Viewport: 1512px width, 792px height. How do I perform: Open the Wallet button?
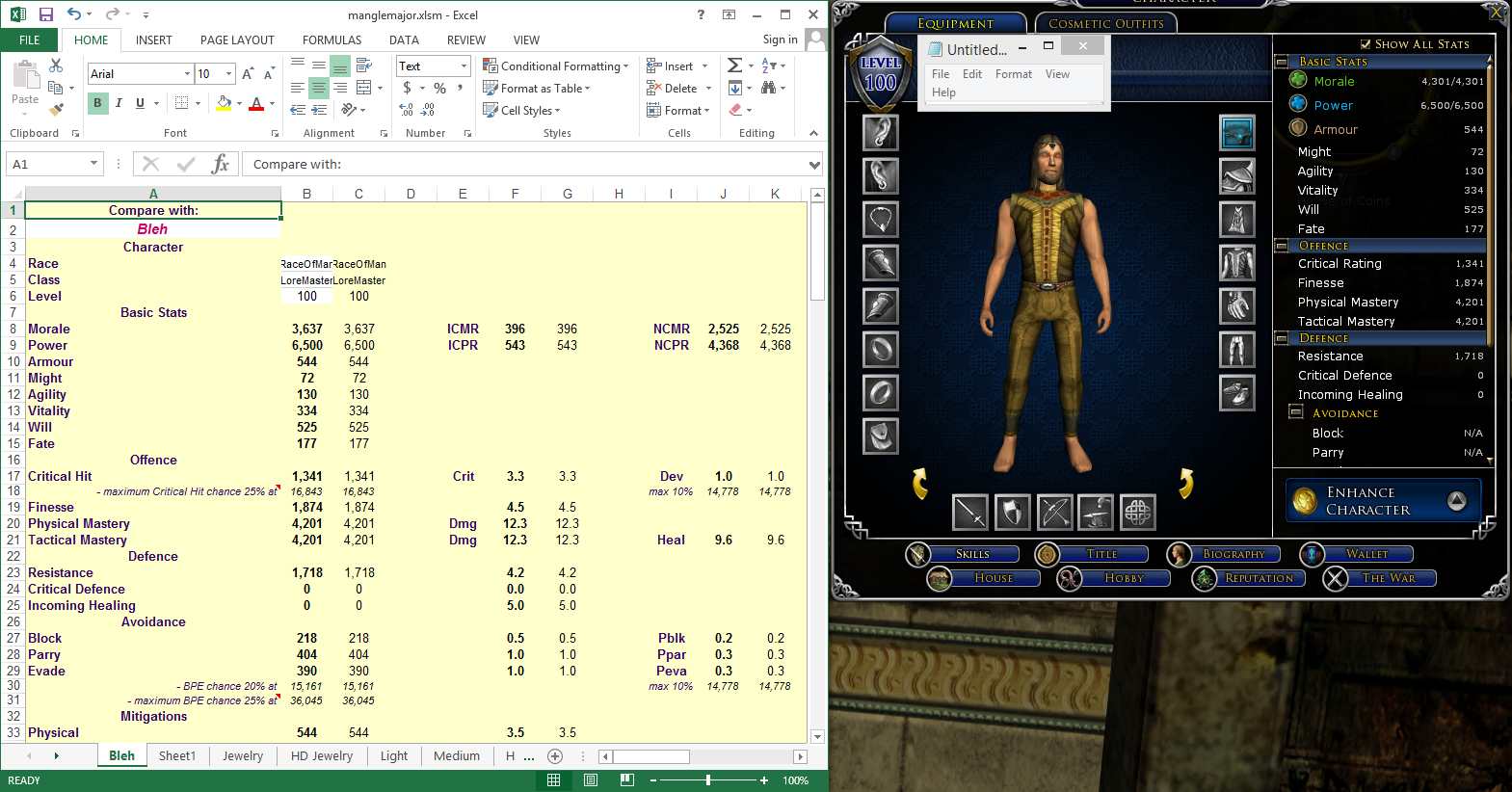click(1357, 554)
